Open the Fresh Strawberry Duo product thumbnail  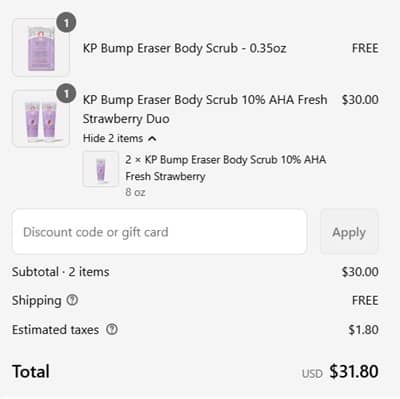click(x=41, y=119)
